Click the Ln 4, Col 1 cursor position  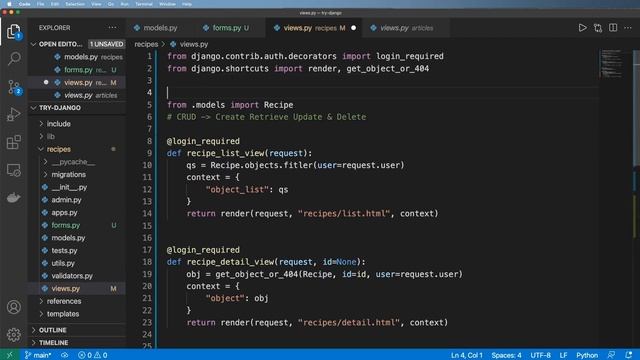click(467, 355)
